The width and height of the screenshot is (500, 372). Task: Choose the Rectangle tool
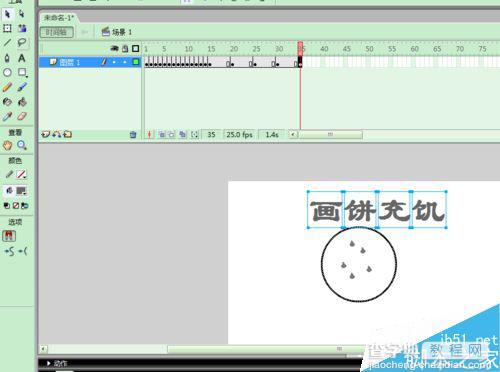pos(22,72)
